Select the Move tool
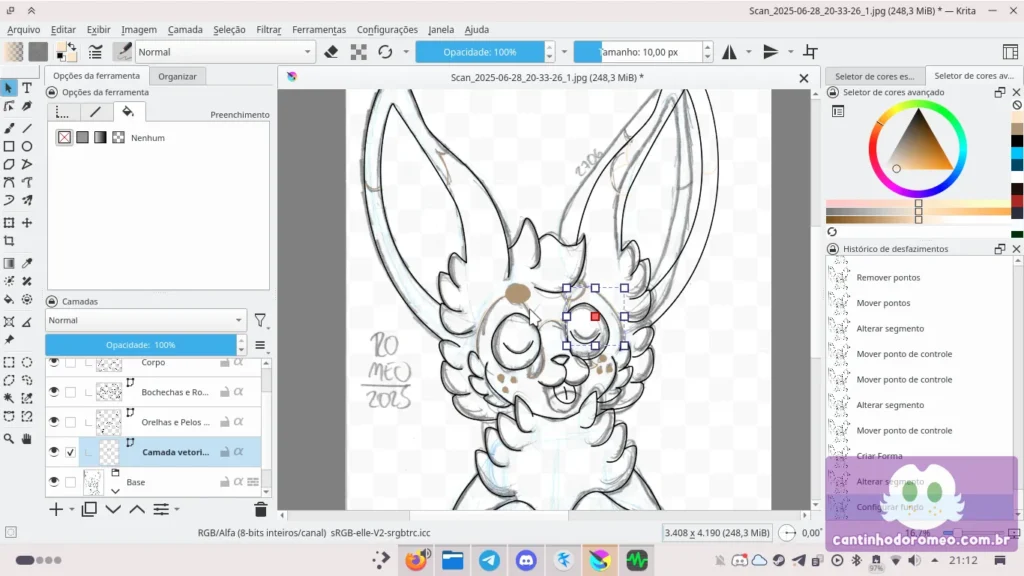1024x576 pixels. [27, 223]
